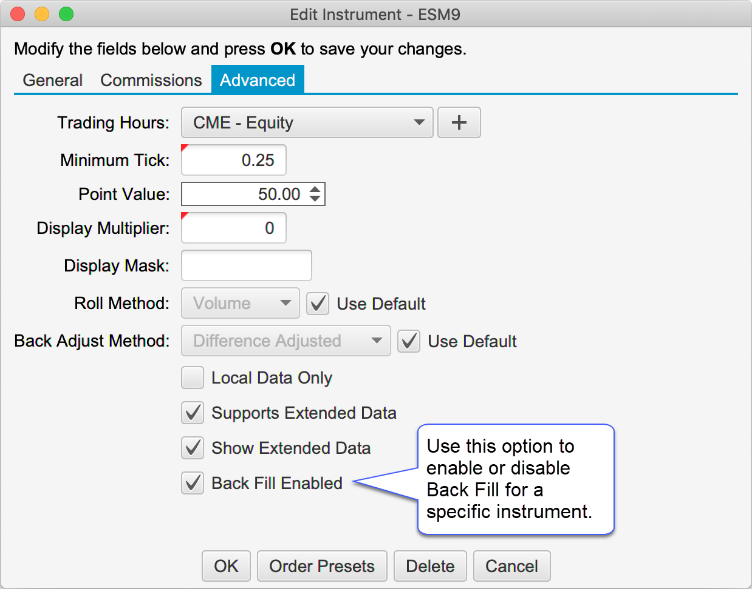
Task: Uncheck Use Default for Back Adjust Method
Action: (408, 341)
